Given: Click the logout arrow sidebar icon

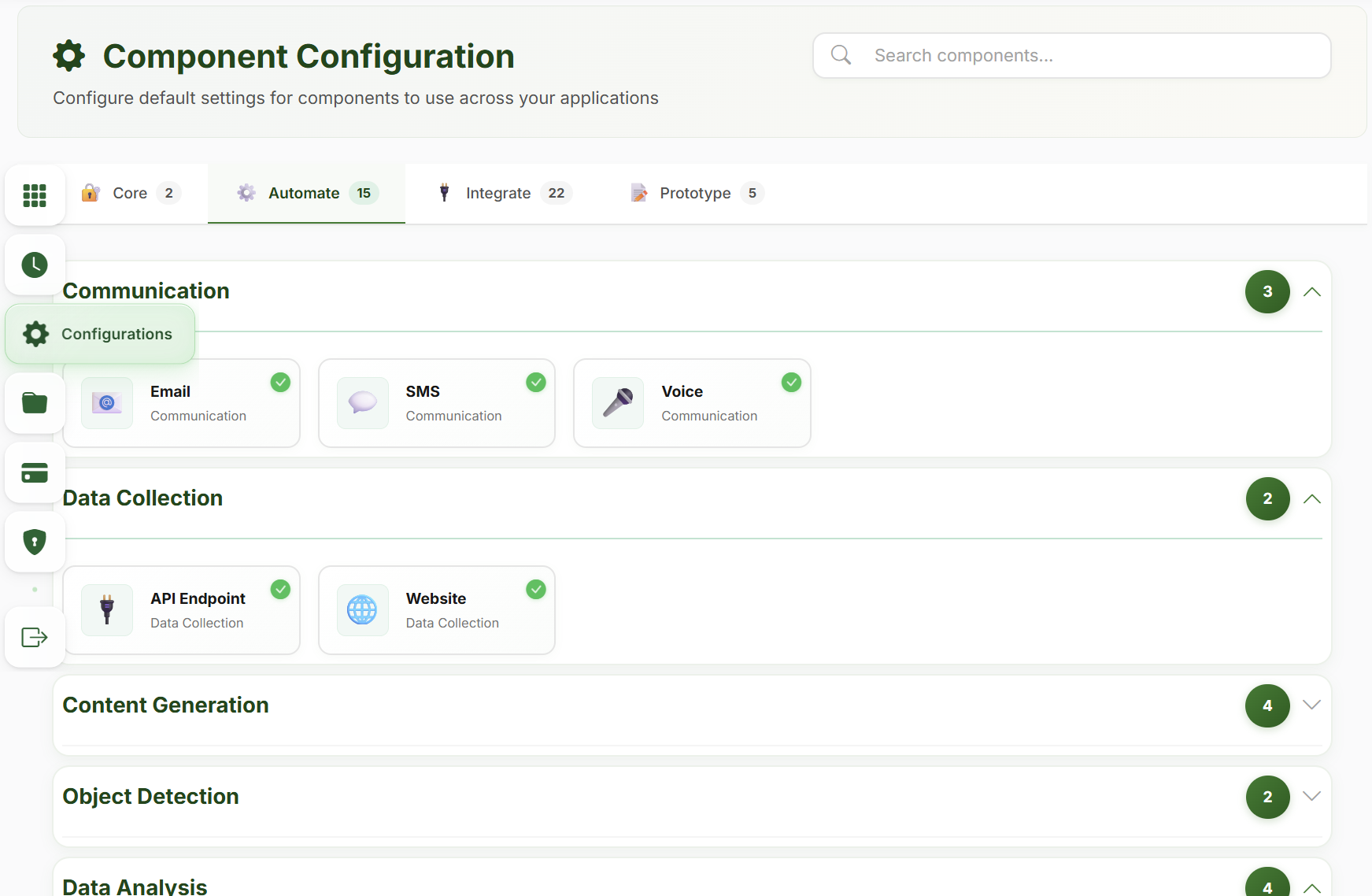Looking at the screenshot, I should tap(35, 637).
